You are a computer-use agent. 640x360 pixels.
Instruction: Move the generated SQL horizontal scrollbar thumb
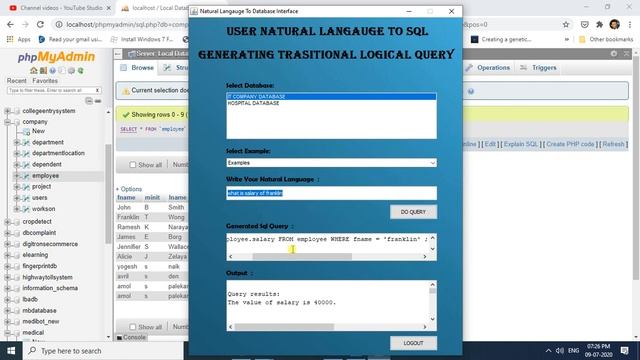[x=302, y=256]
